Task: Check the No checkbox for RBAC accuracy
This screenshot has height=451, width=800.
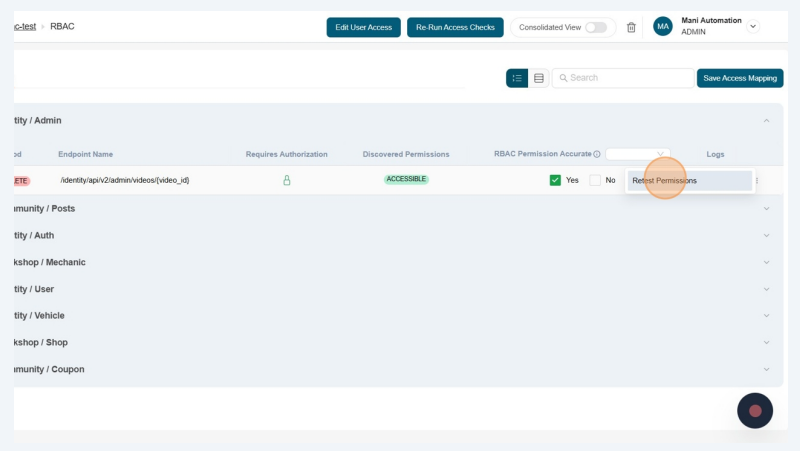Action: pyautogui.click(x=595, y=180)
